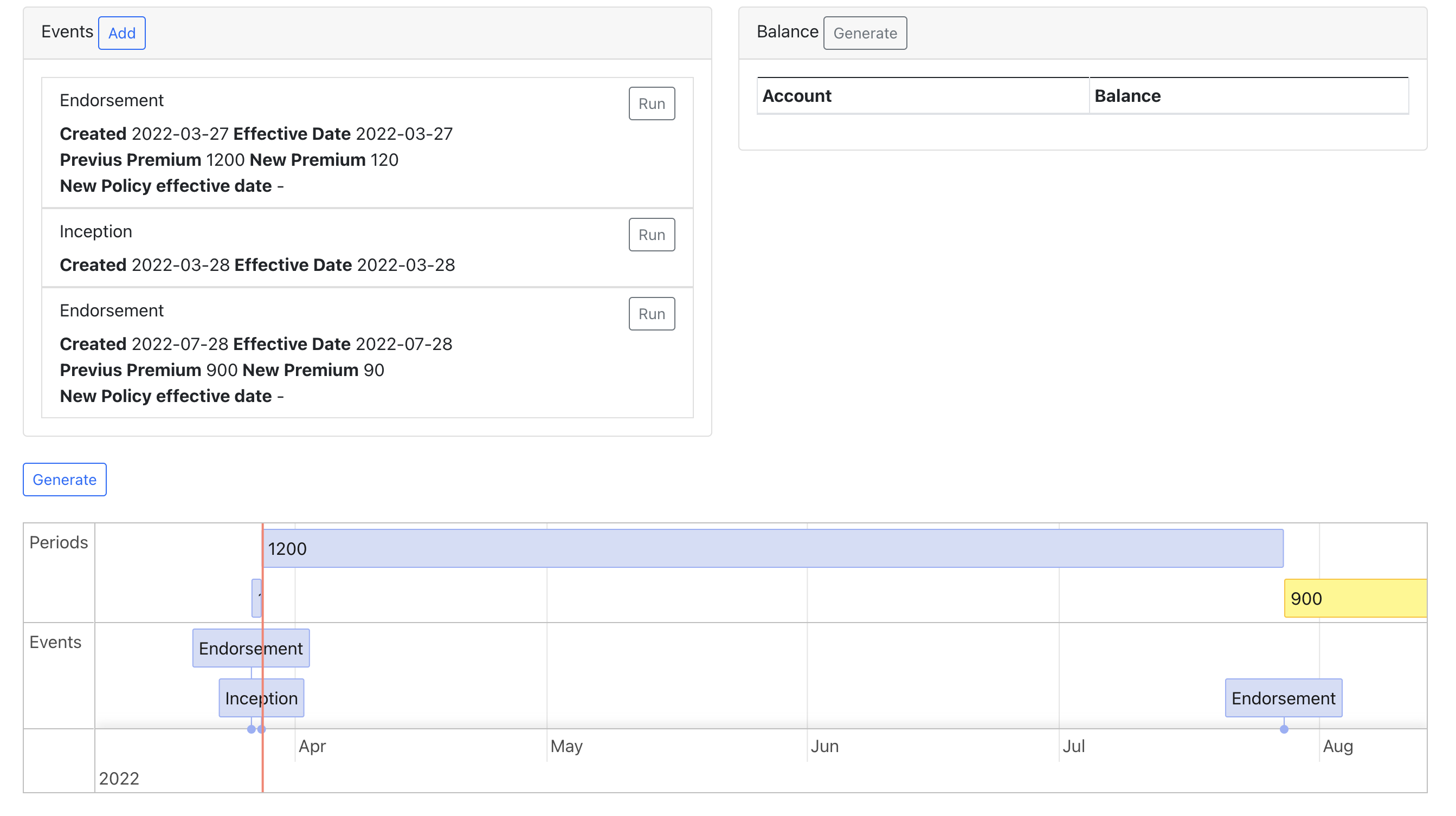Run the first Endorsement event
Screen dimensions: 1456x816
point(651,103)
